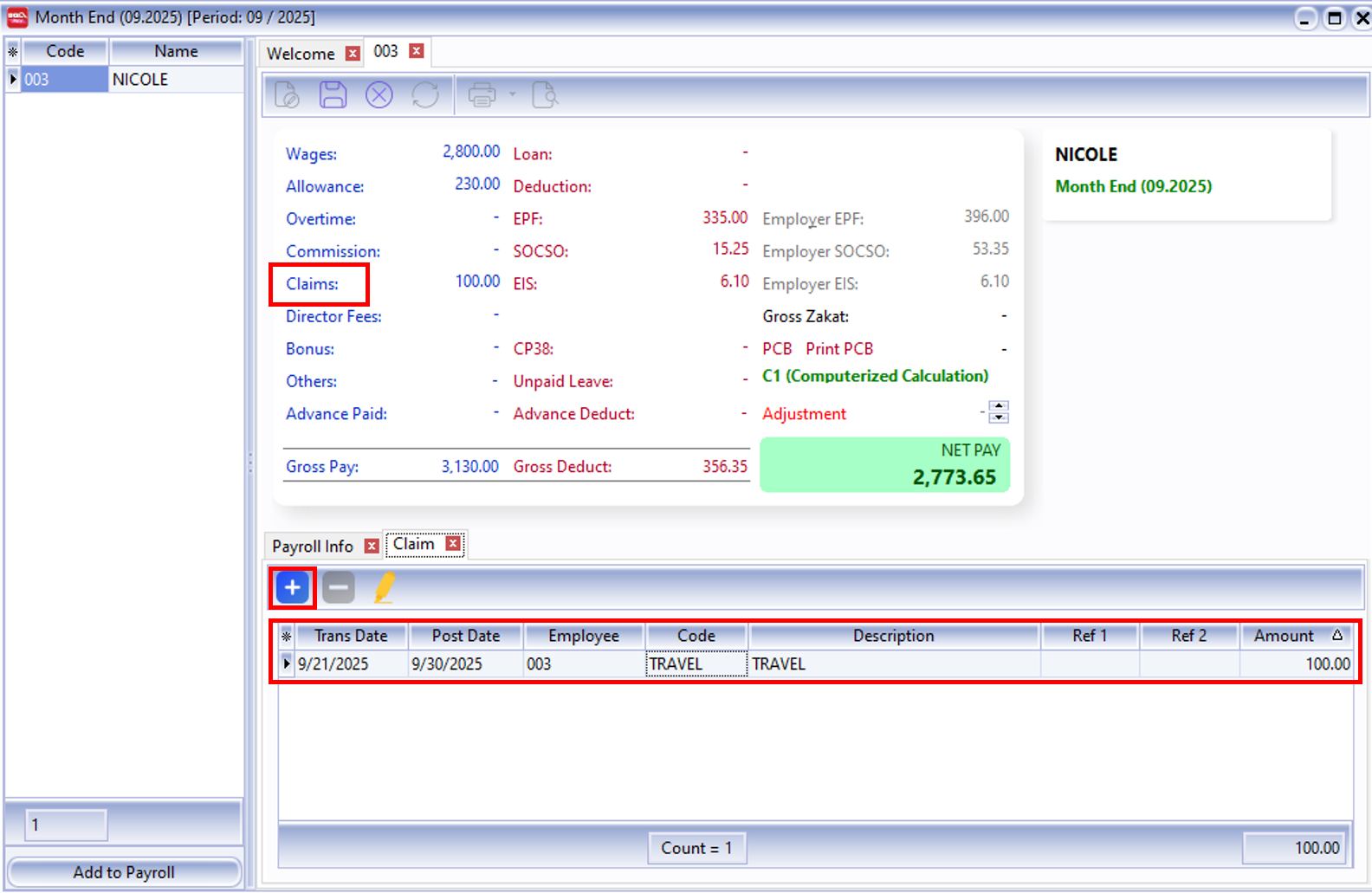Click the TRAVEL description cell
1372x893 pixels.
click(x=894, y=664)
